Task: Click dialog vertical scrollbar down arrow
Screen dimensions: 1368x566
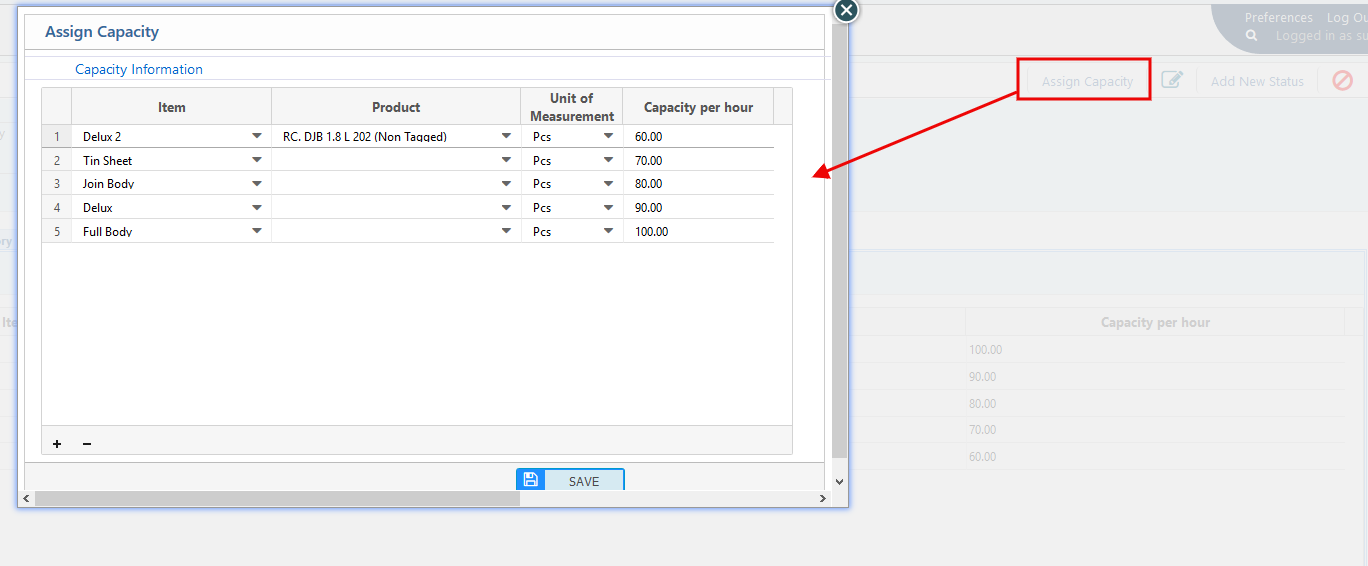Action: [x=839, y=481]
